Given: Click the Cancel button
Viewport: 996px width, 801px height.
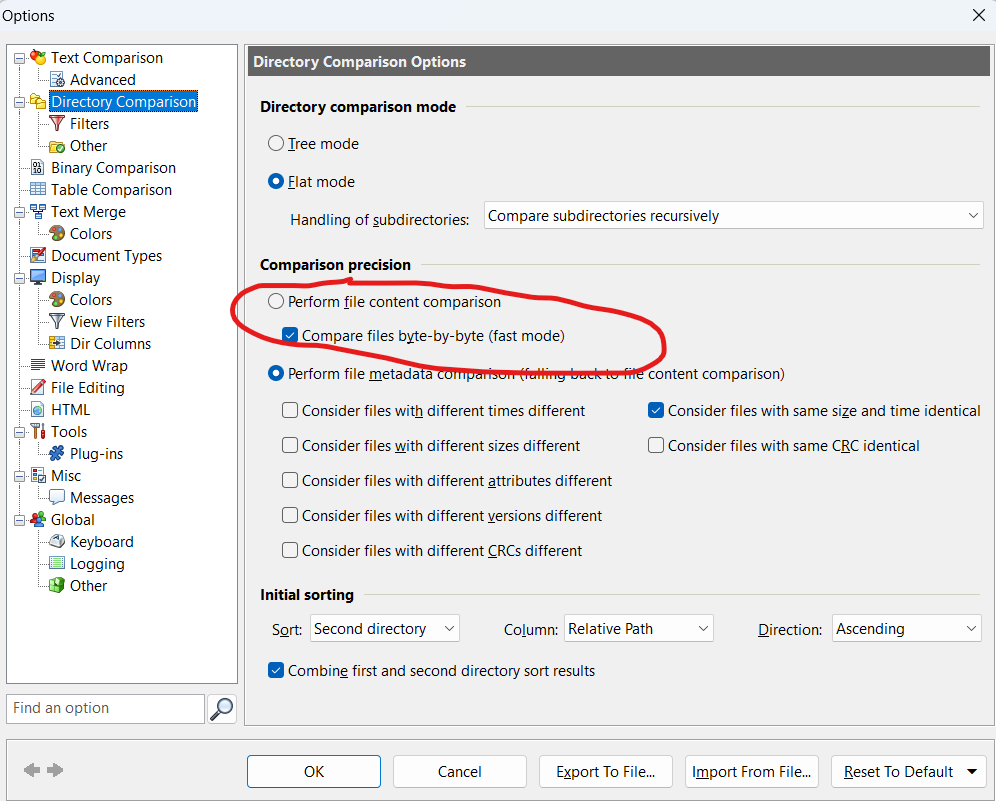Looking at the screenshot, I should [x=460, y=772].
